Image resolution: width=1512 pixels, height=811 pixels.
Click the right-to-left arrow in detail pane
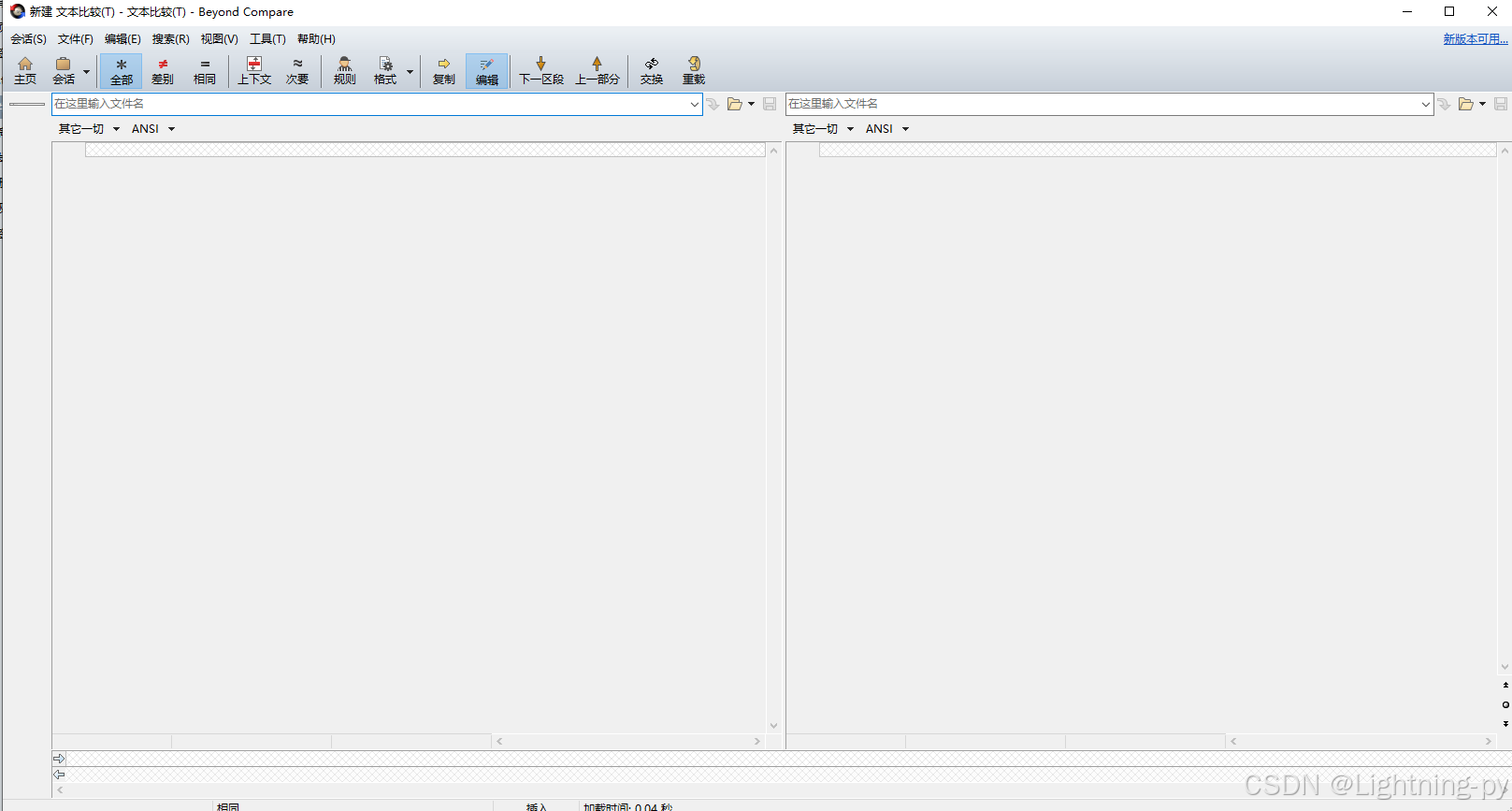pos(59,775)
